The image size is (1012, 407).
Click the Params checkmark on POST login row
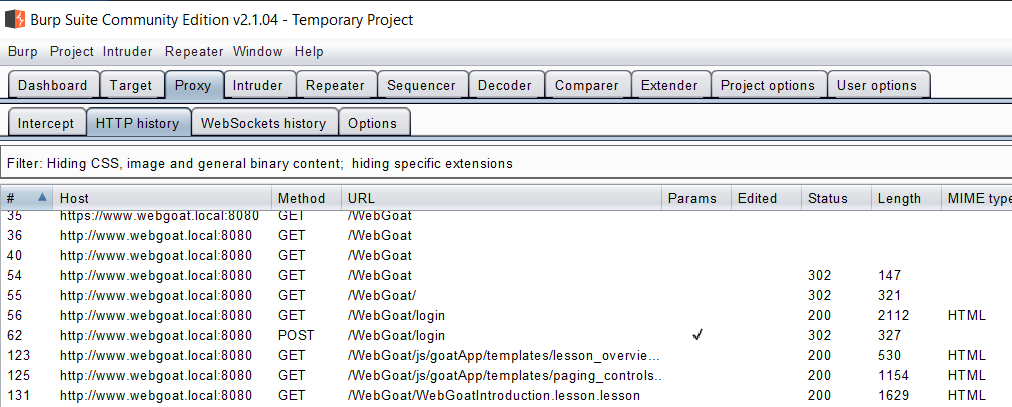(696, 335)
